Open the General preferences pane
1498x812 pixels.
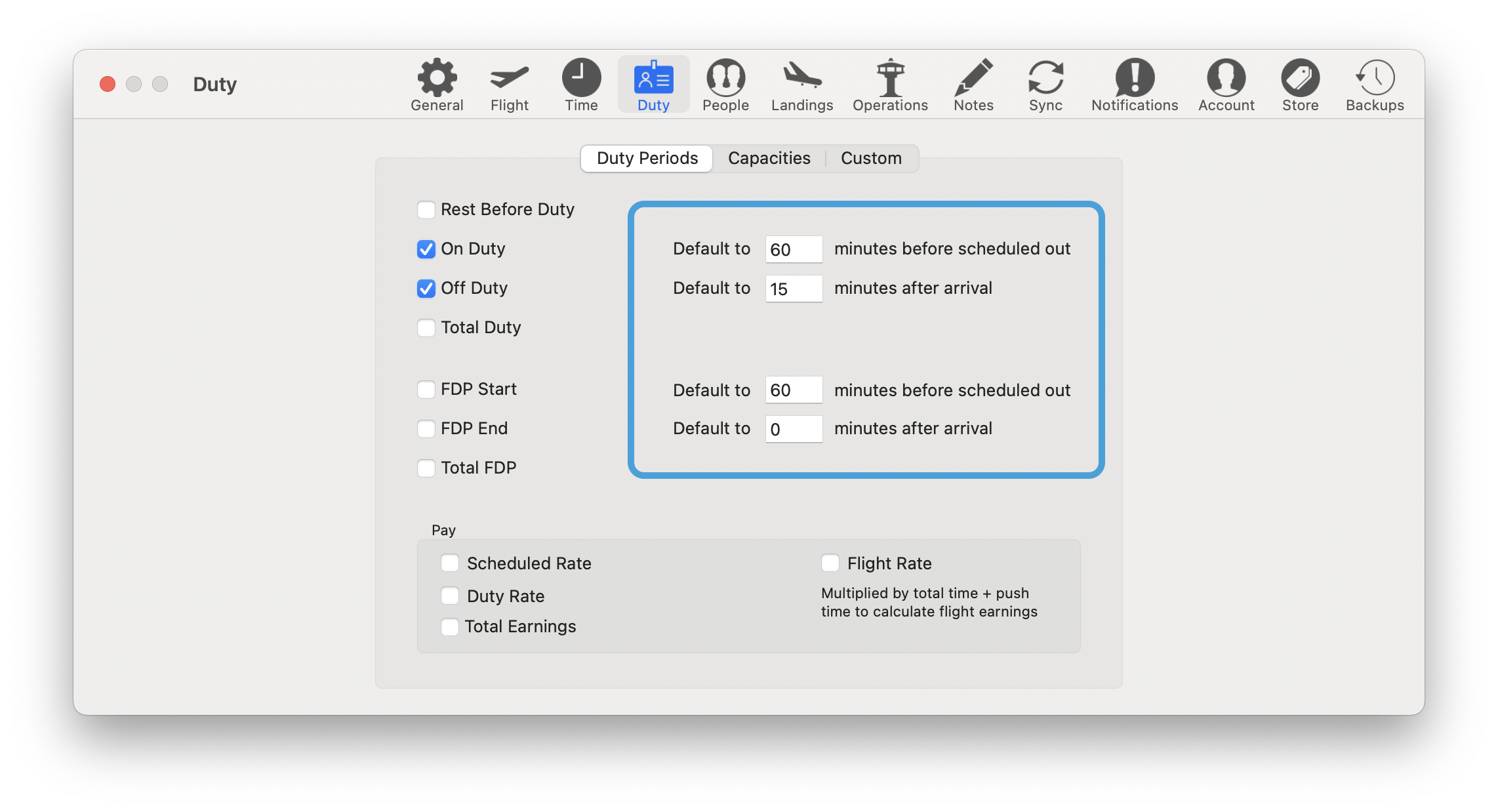(437, 85)
